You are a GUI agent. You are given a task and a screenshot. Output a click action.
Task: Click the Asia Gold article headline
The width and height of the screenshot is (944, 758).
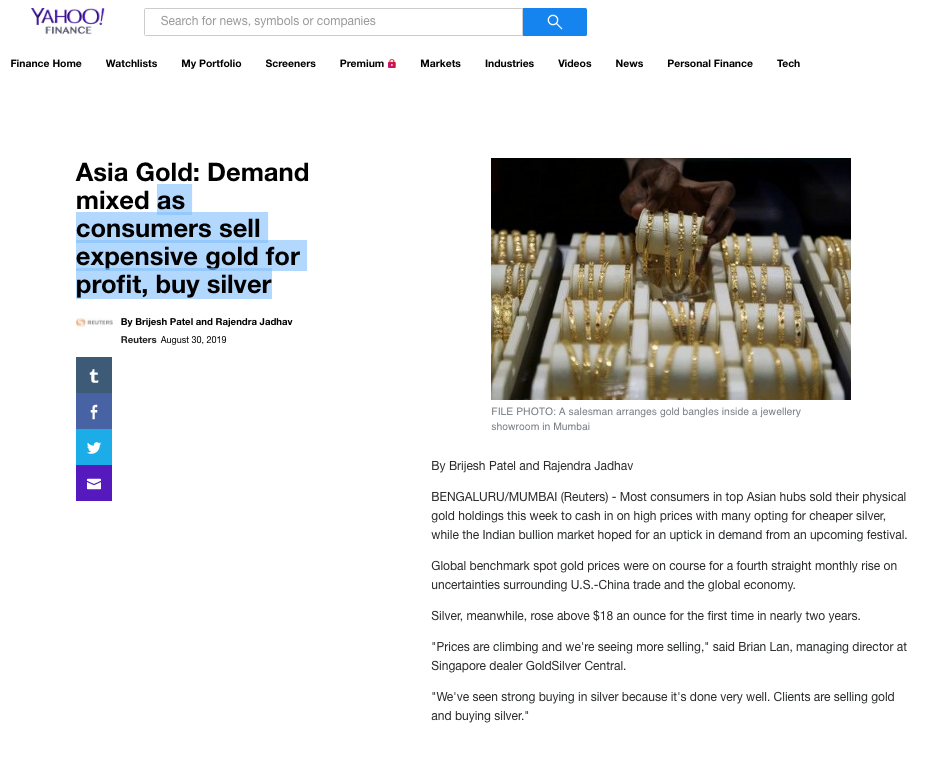(192, 228)
